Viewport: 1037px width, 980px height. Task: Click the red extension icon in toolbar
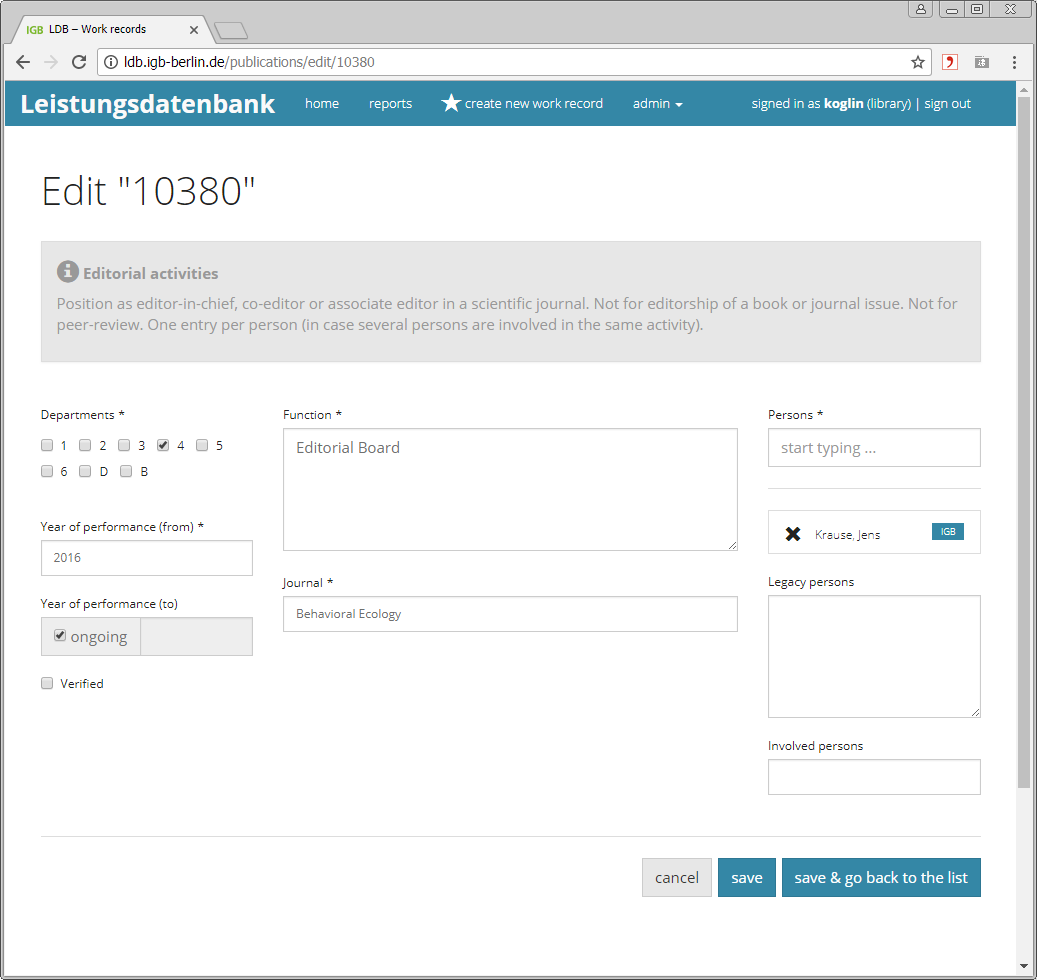click(x=949, y=62)
